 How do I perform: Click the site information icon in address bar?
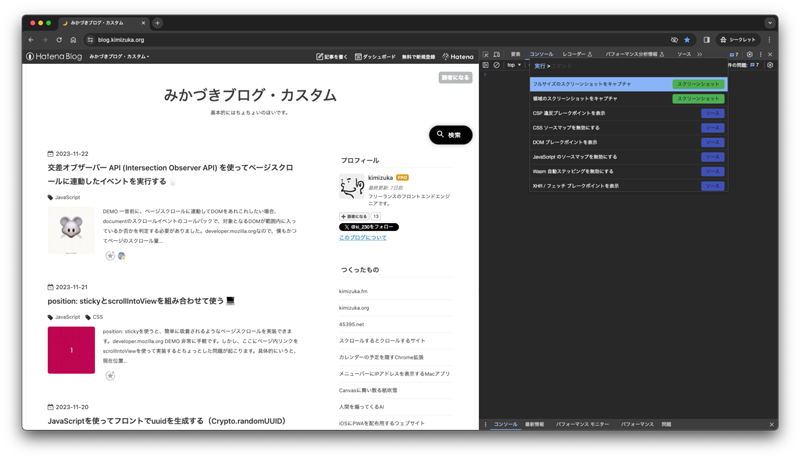click(x=90, y=40)
